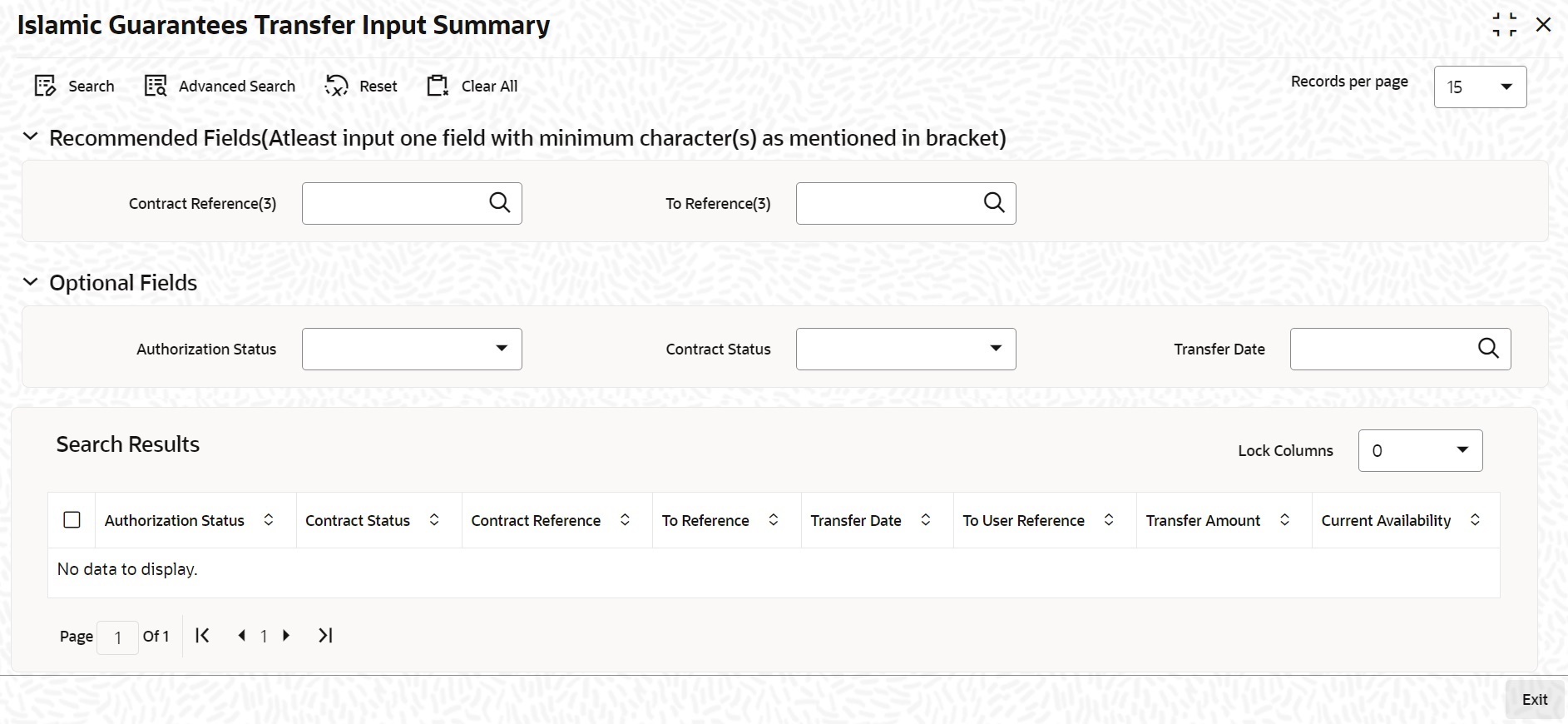Screen dimensions: 1568x724
Task: Go to the first results page
Action: click(202, 636)
